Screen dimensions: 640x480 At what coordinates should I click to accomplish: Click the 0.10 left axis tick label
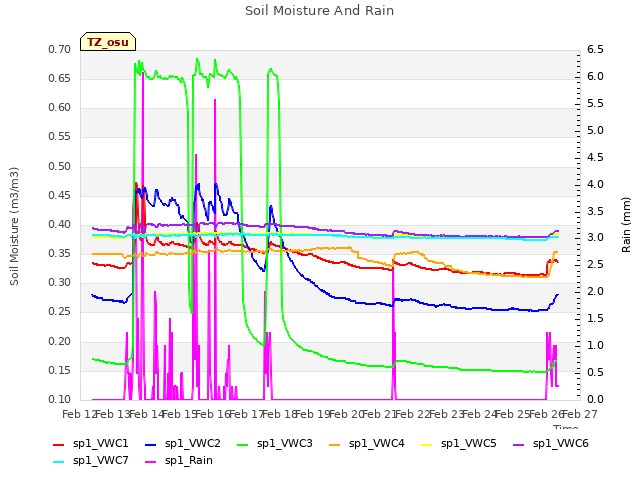[x=60, y=399]
